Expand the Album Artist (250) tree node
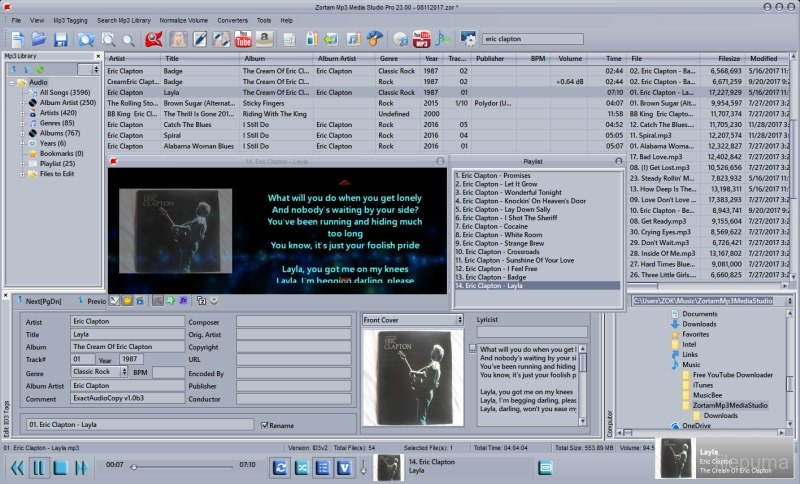 (21, 103)
